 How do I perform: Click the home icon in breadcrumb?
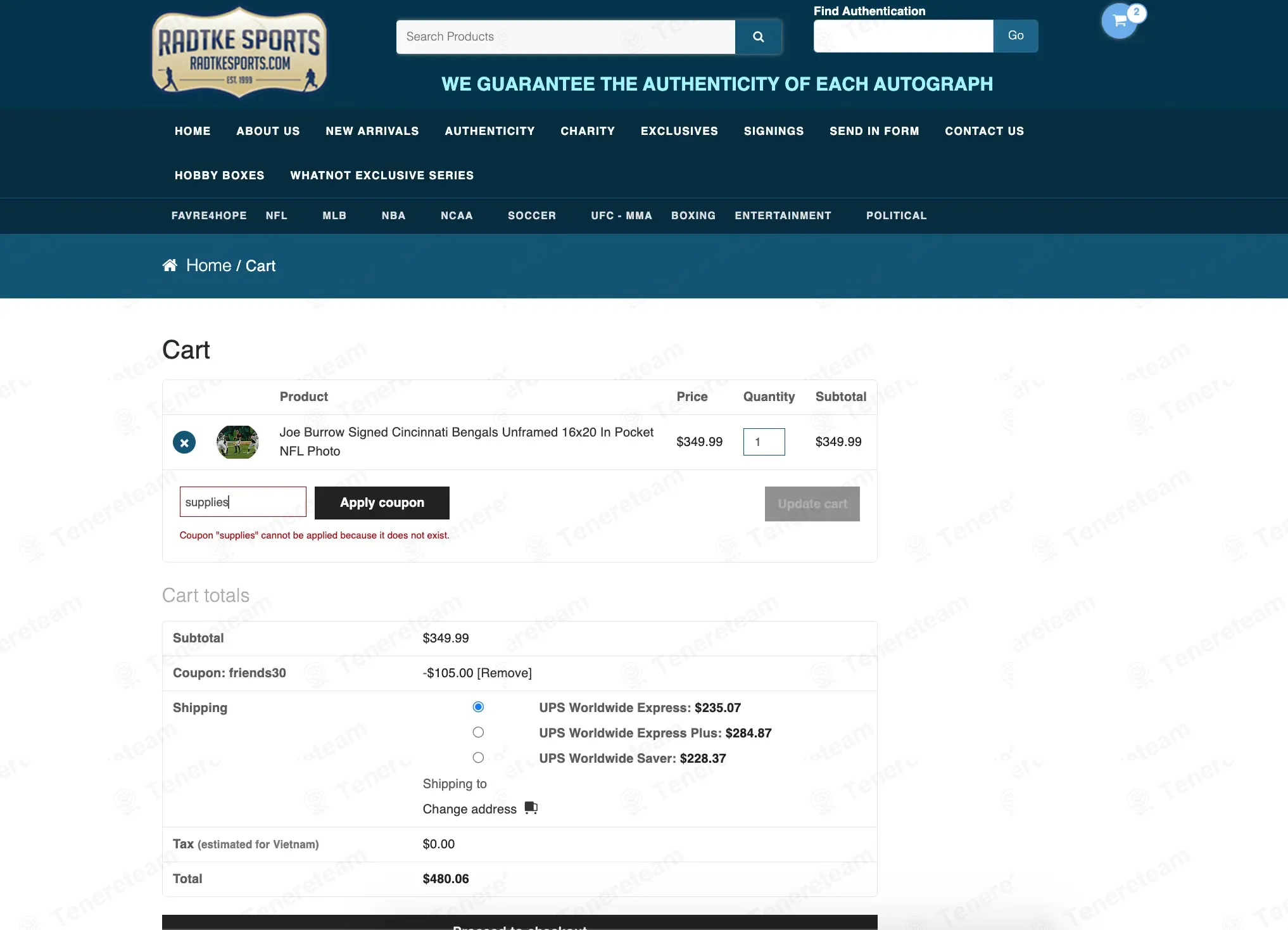coord(170,265)
